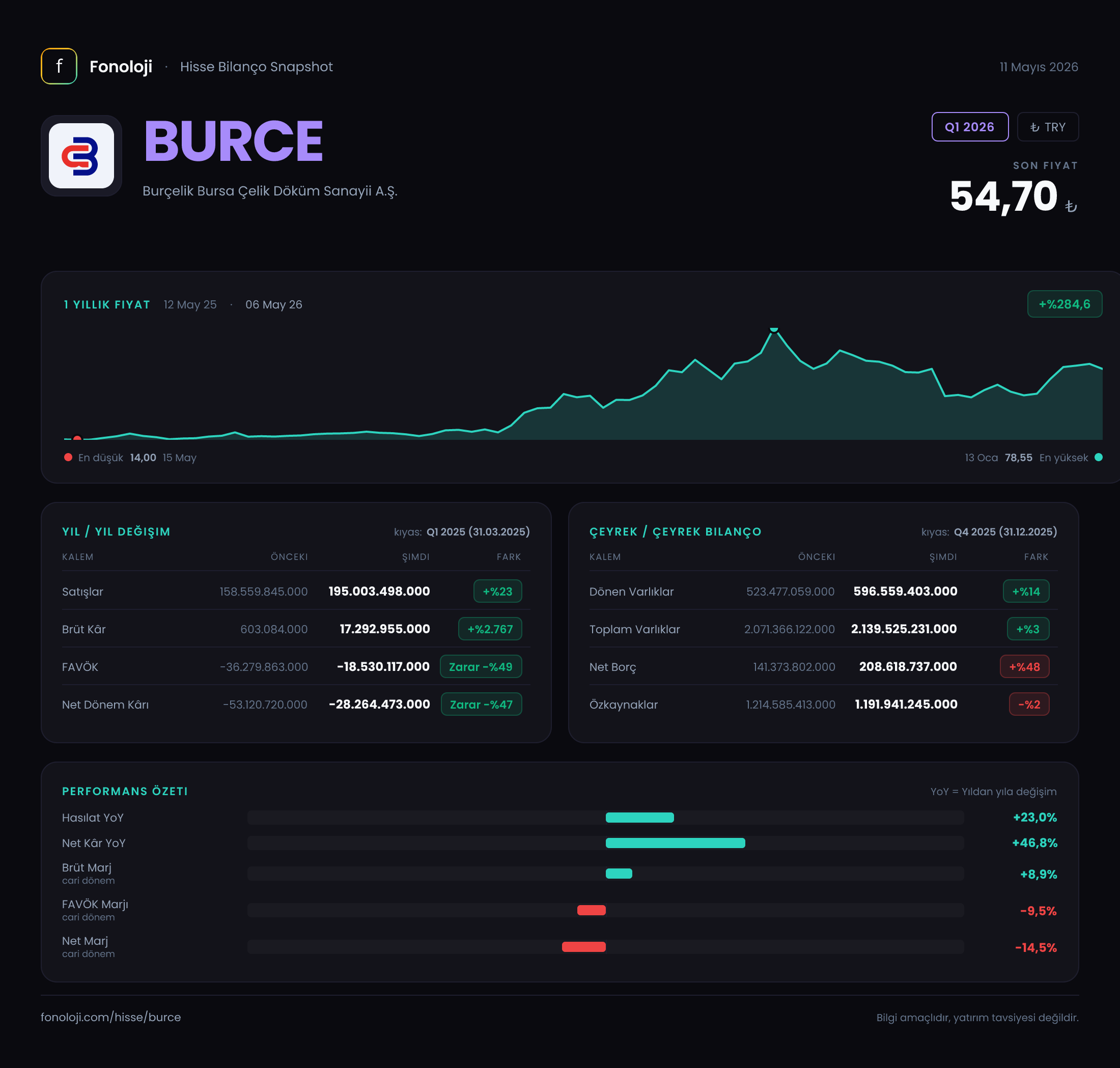The width and height of the screenshot is (1120, 1068).
Task: Click the Net Borç value '208.618.737.000'
Action: click(x=908, y=666)
